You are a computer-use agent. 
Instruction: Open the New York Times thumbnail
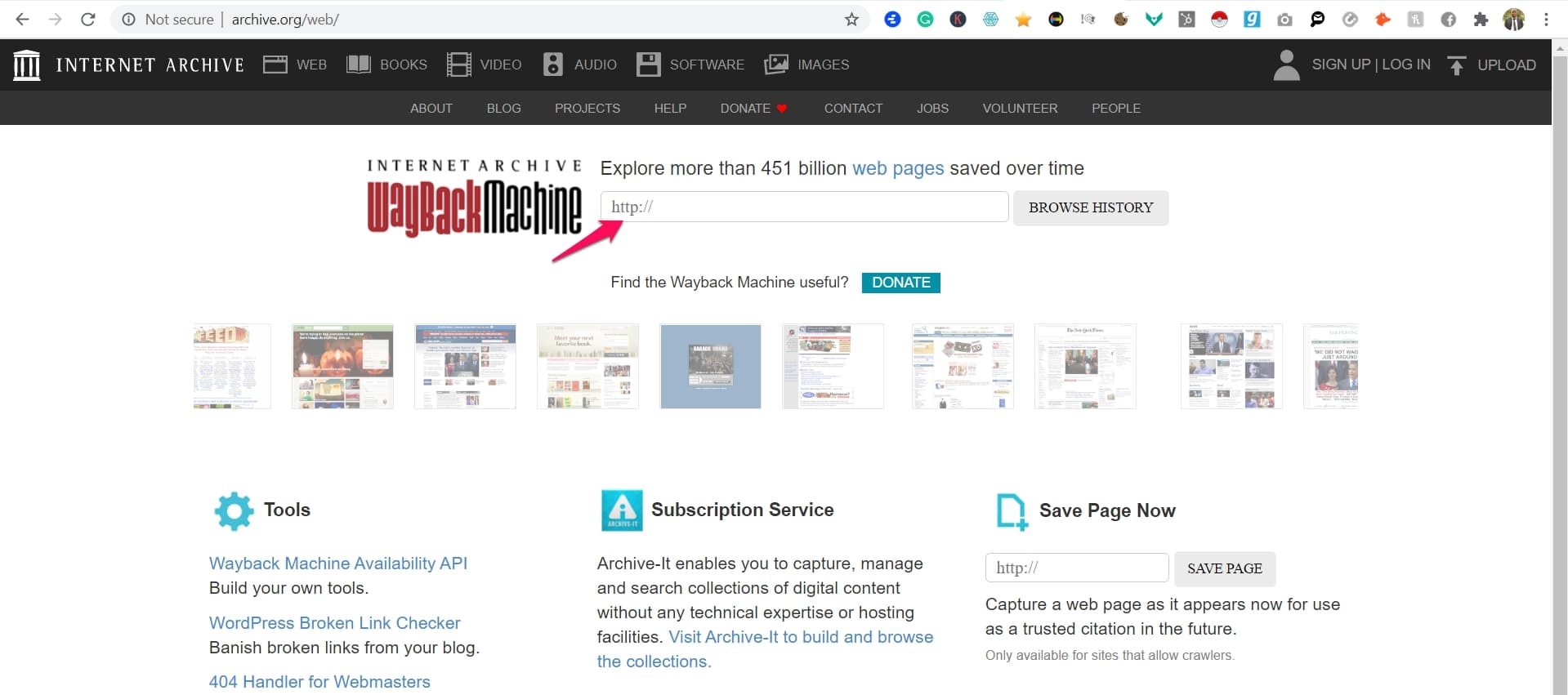tap(1085, 366)
